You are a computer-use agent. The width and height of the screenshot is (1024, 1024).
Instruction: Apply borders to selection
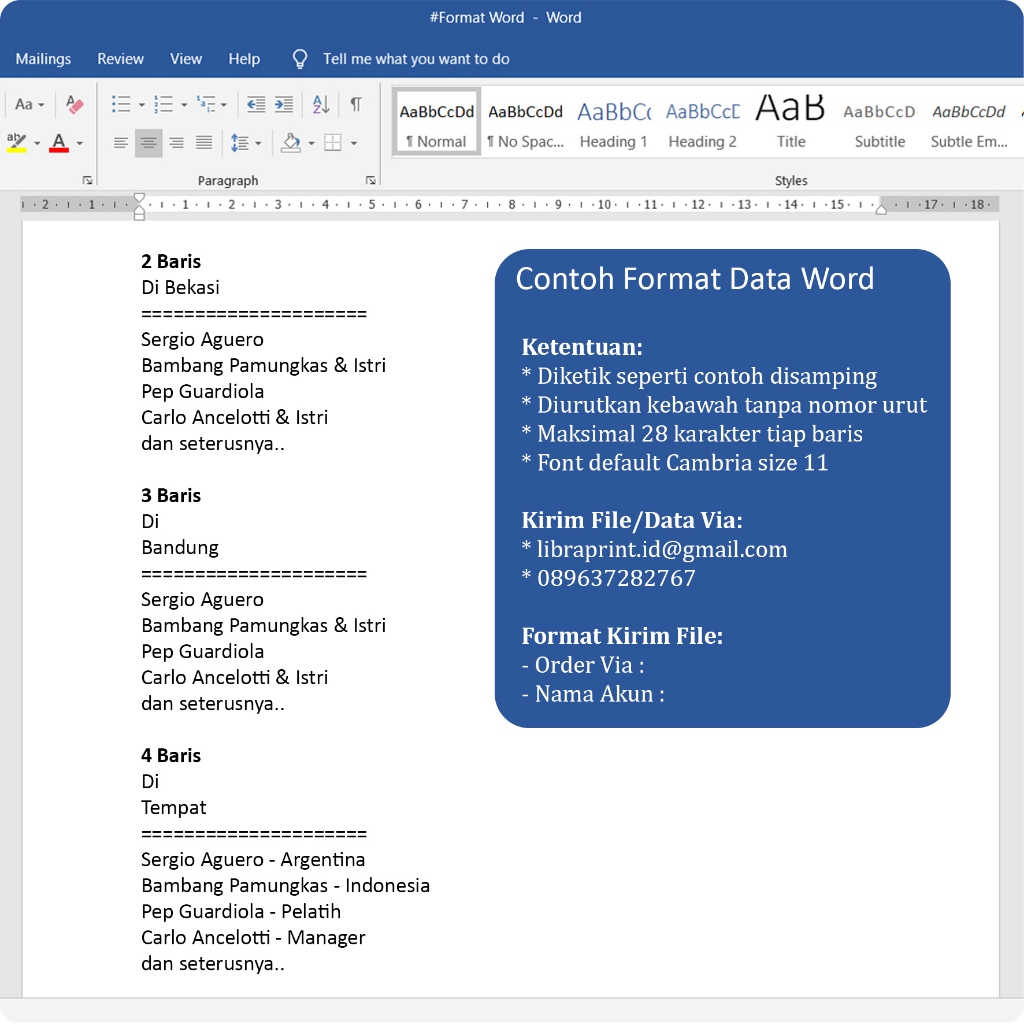pyautogui.click(x=333, y=143)
